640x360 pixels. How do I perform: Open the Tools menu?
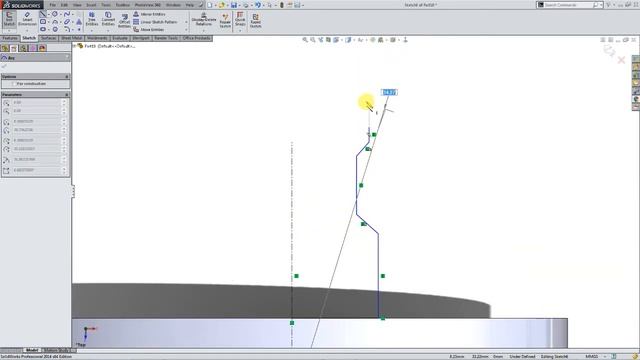tap(106, 5)
